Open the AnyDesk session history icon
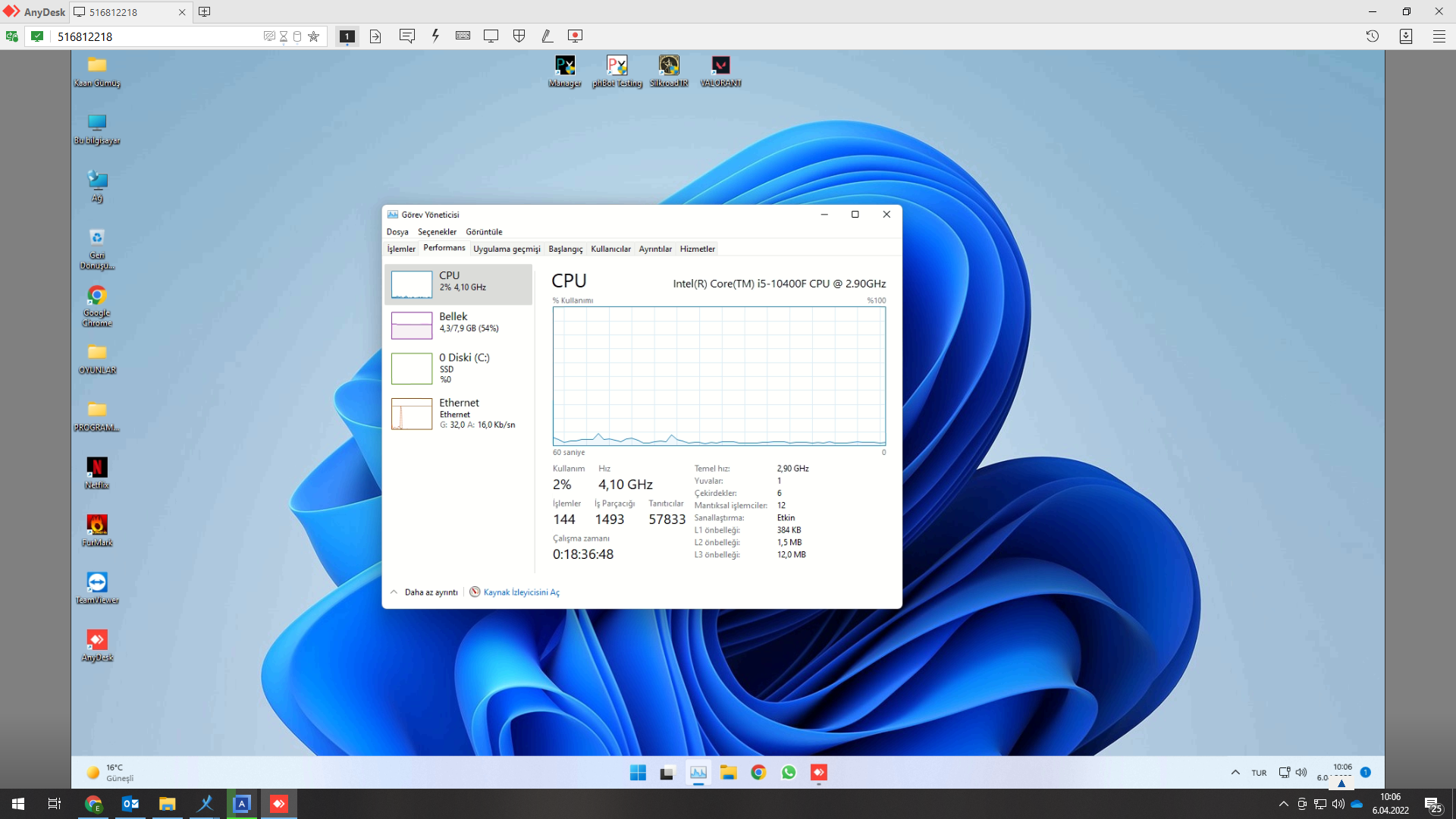The image size is (1456, 819). [x=1372, y=36]
